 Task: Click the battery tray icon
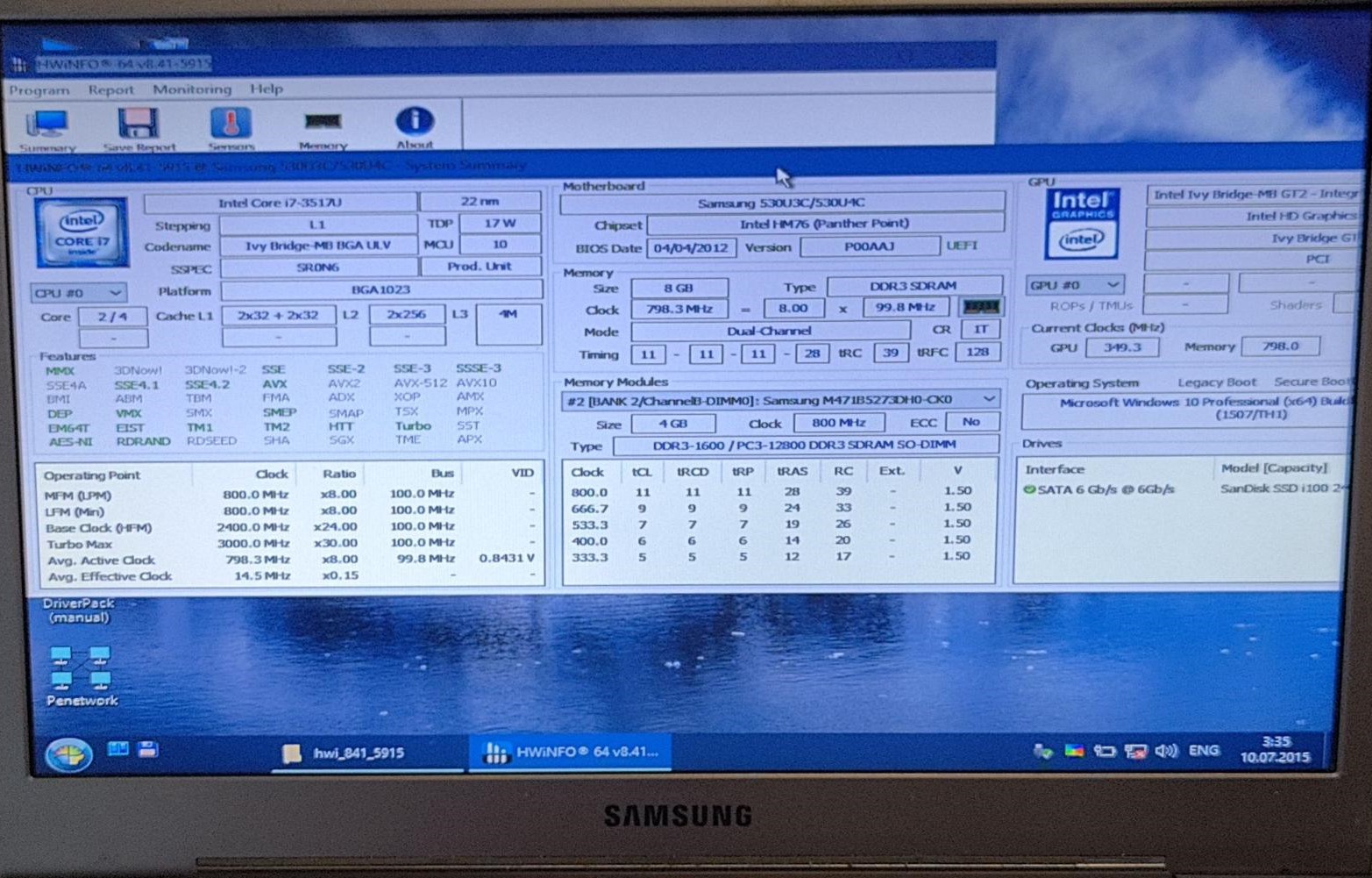(1105, 752)
